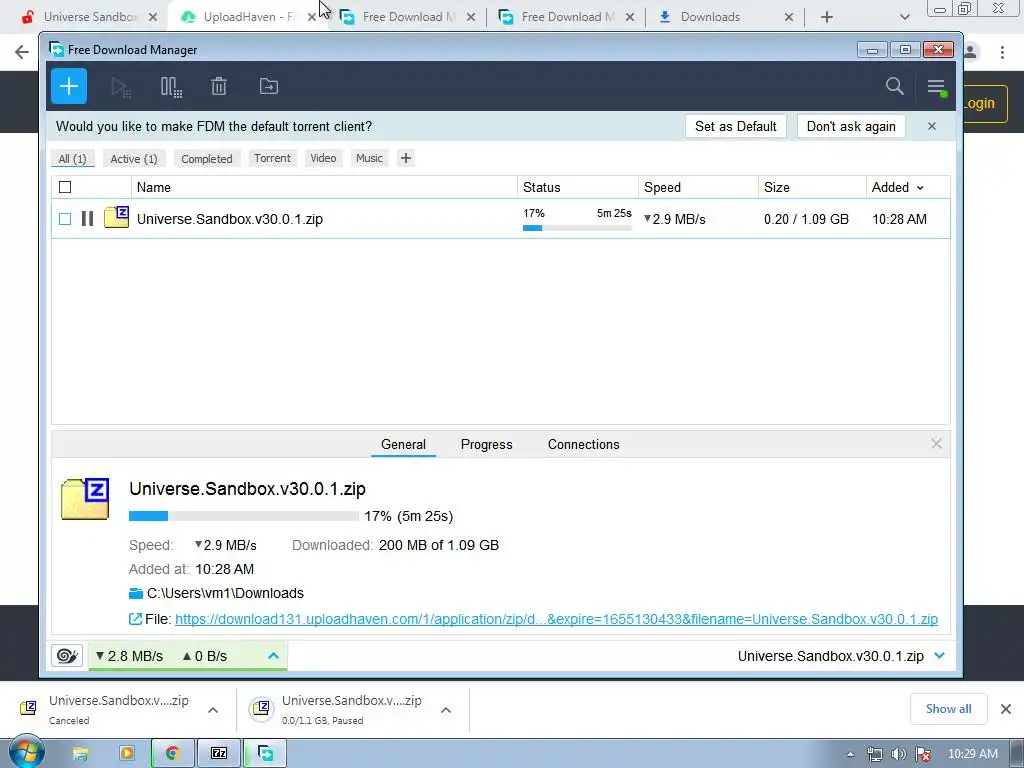Click the move to folder toolbar icon
Screen dimensions: 1024x768
pyautogui.click(x=268, y=86)
